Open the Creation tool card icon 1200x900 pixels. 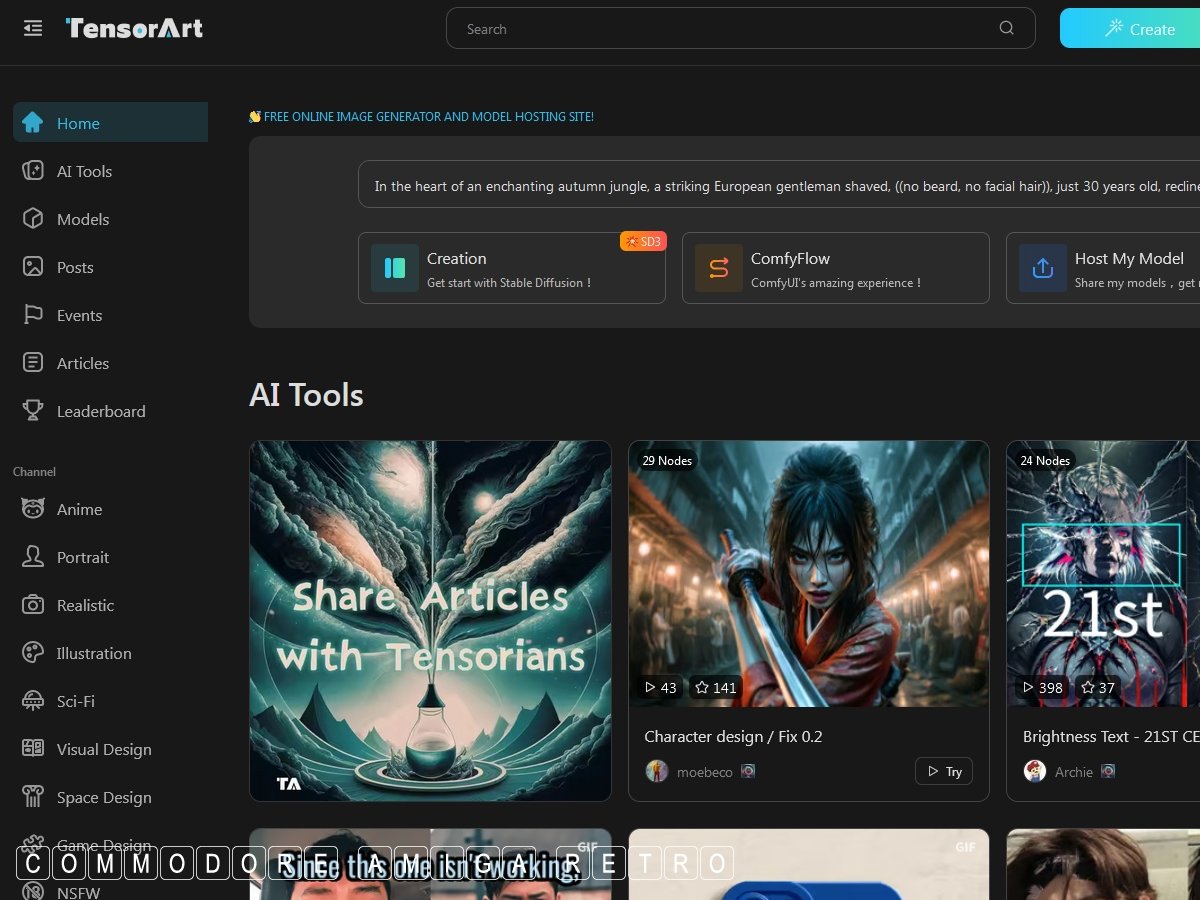coord(394,268)
